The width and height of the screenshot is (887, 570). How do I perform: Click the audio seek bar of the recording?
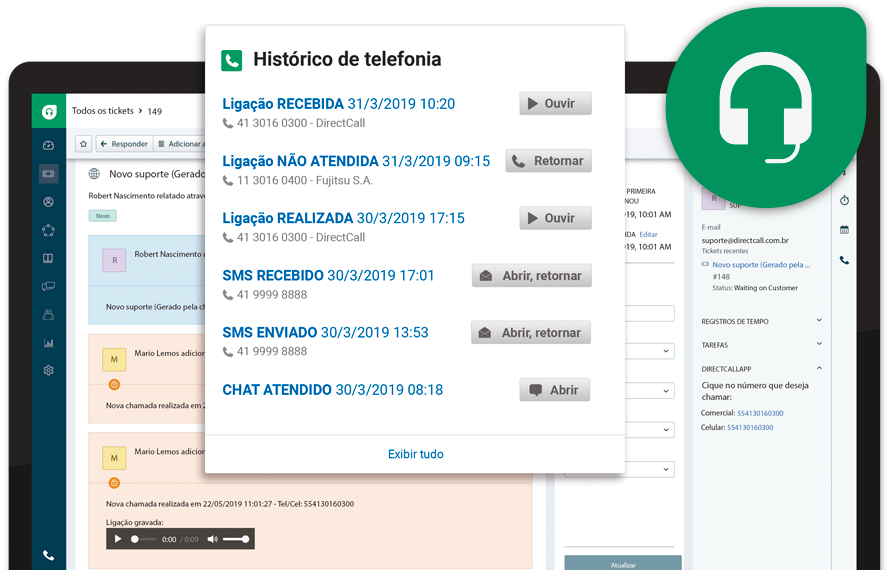[x=144, y=539]
